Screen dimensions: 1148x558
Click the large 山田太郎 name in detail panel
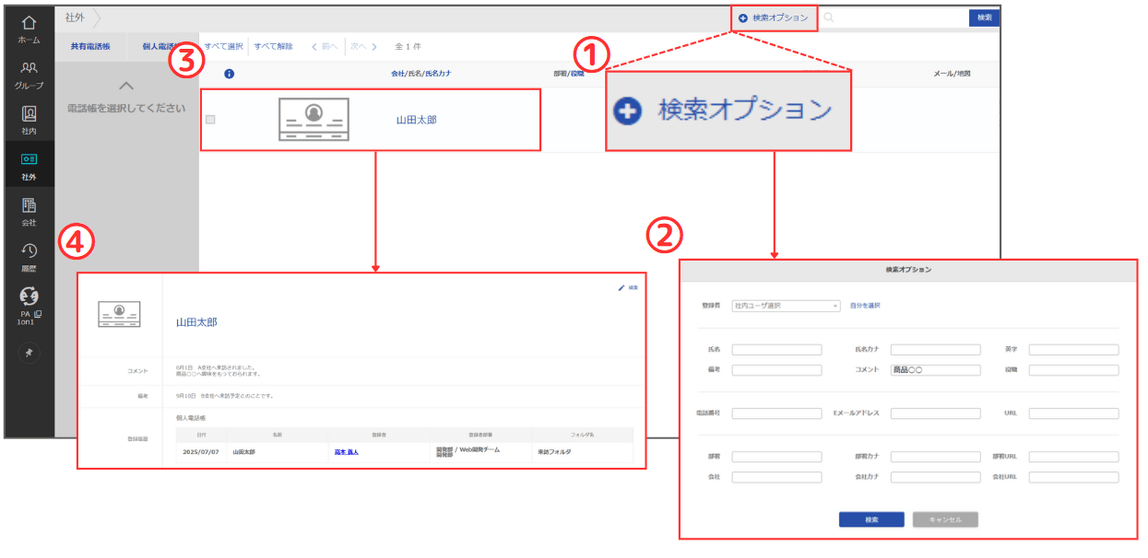click(x=197, y=321)
